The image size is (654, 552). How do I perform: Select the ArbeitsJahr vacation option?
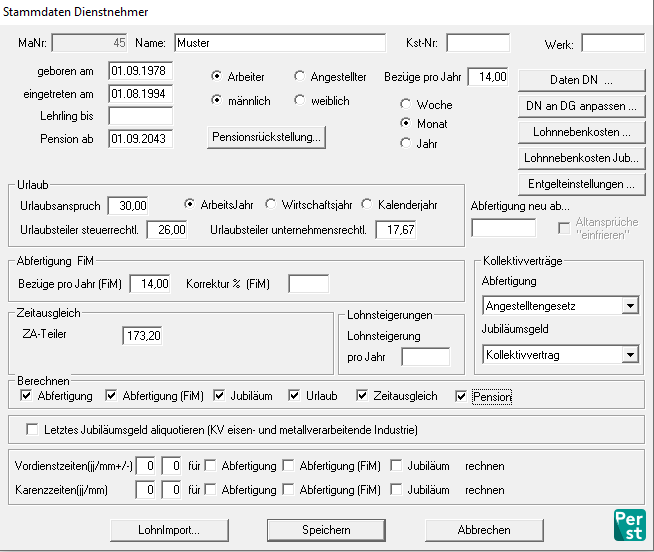click(189, 204)
